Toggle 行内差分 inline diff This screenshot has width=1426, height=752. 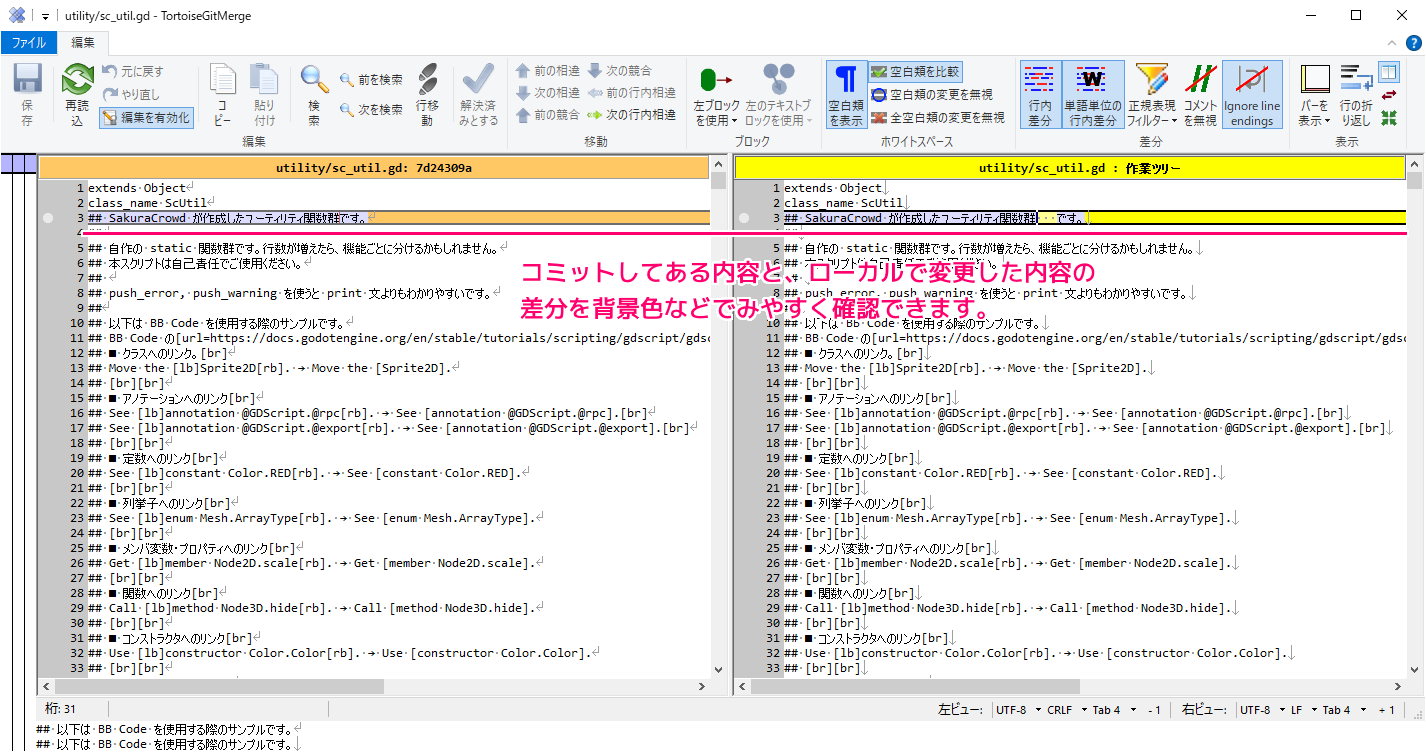pyautogui.click(x=1040, y=95)
